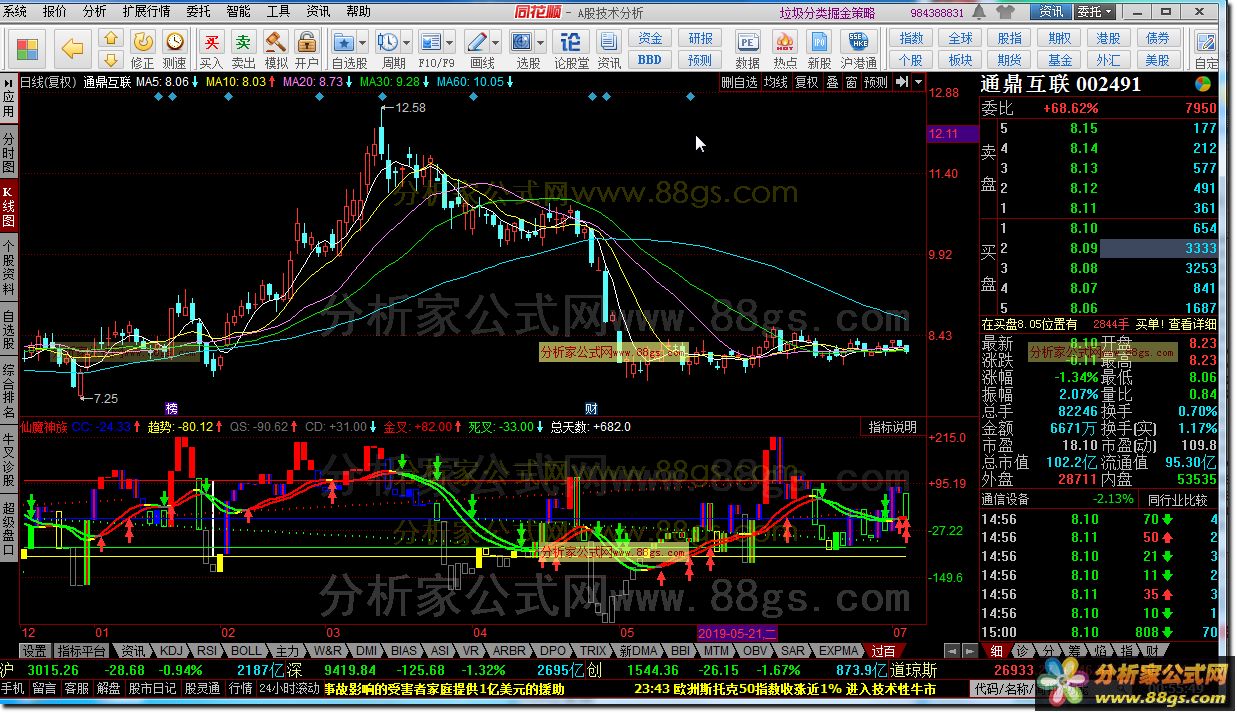Viewport: 1237px width, 713px height.
Task: Click the 同行业比较 text
Action: click(x=1177, y=500)
